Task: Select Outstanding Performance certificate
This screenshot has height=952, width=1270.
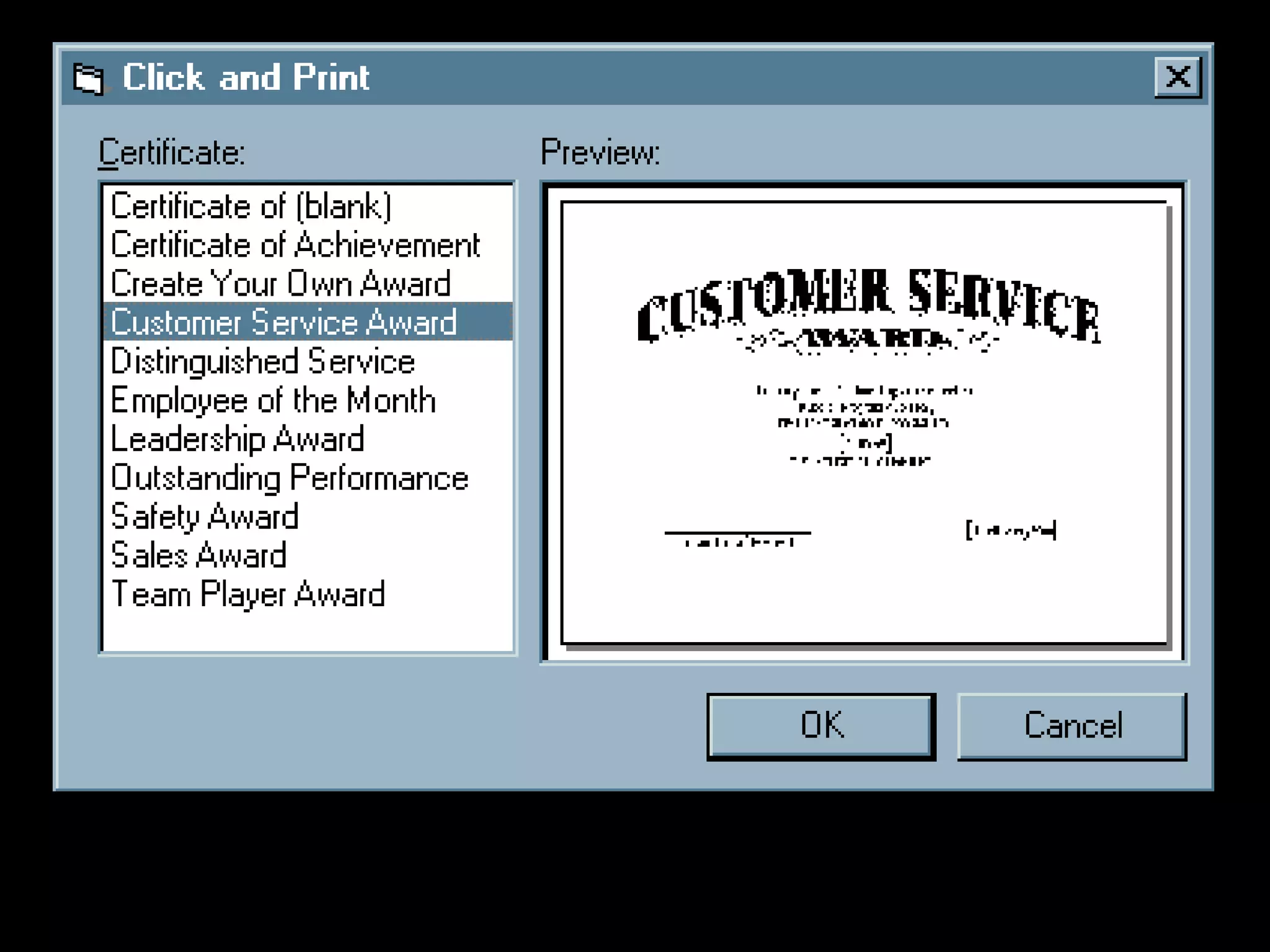Action: [x=290, y=478]
